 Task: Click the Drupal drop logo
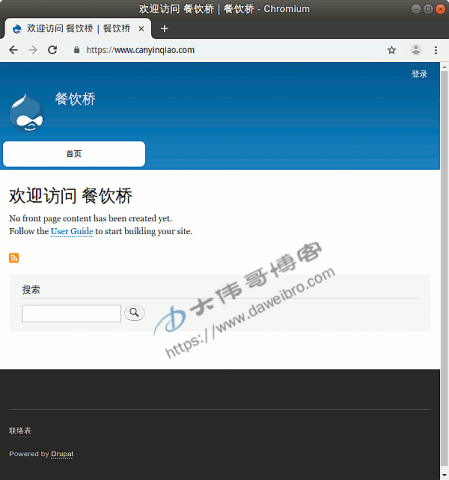27,113
